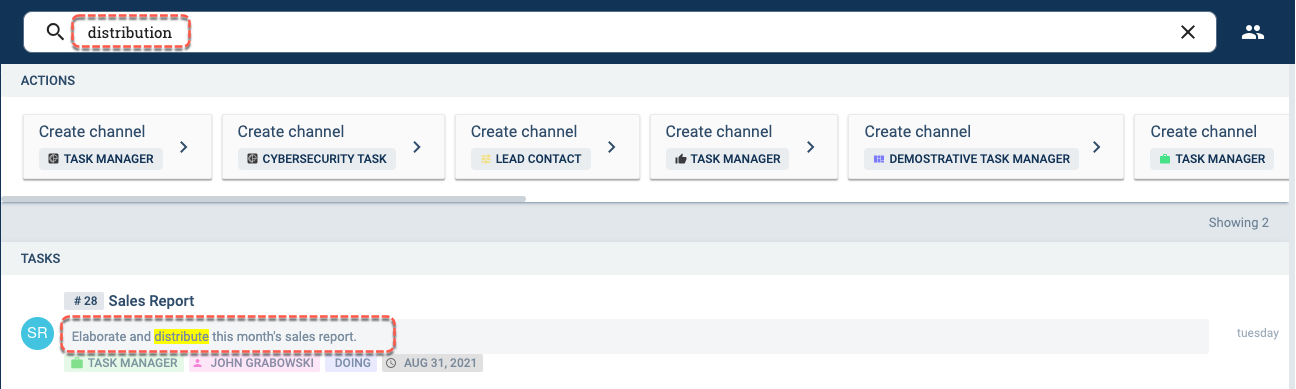Screen dimensions: 1296x389
Task: Open the Create channel Cybersecurity Task card
Action: [333, 146]
